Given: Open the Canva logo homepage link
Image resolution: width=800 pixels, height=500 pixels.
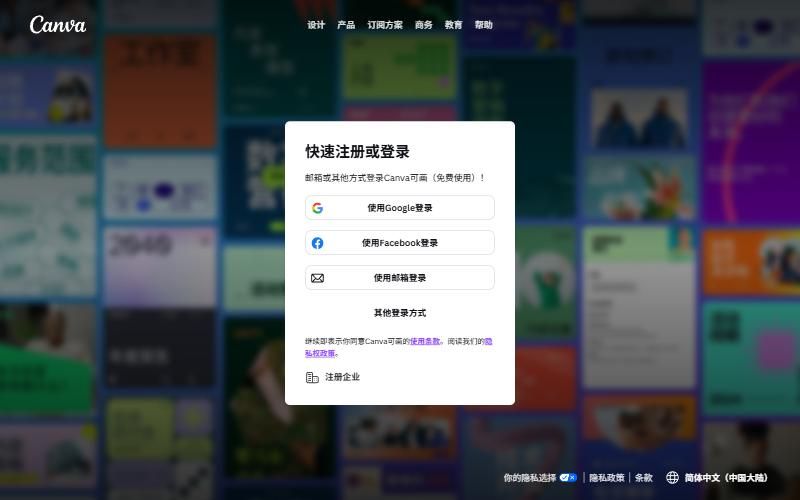Looking at the screenshot, I should (58, 24).
